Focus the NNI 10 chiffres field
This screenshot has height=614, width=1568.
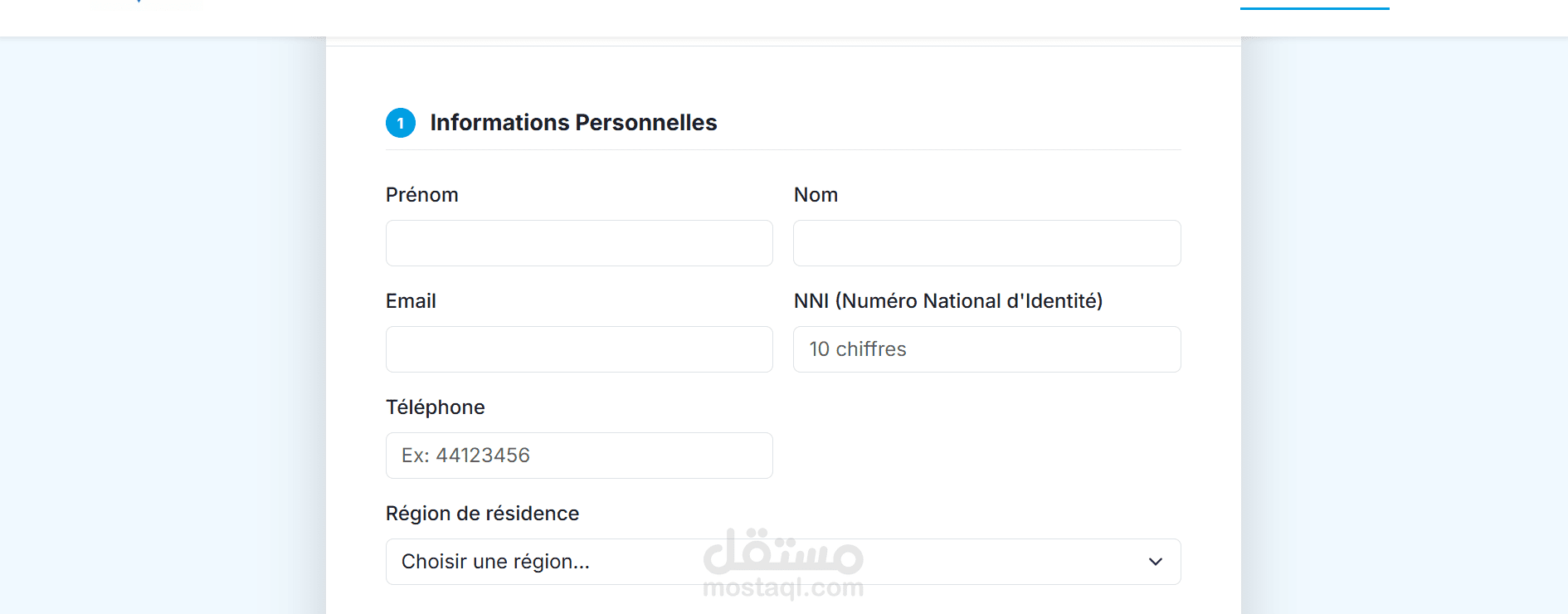(986, 349)
